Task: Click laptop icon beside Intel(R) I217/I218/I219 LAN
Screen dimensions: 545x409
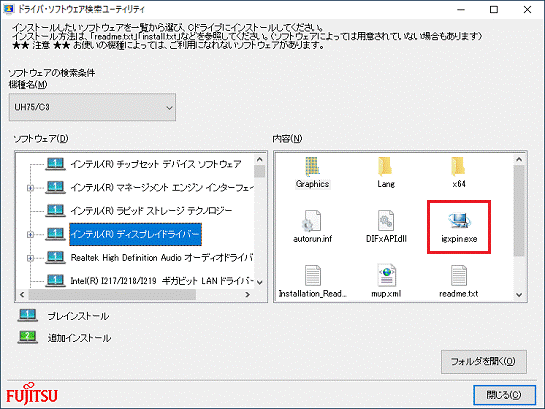Action: click(x=55, y=280)
